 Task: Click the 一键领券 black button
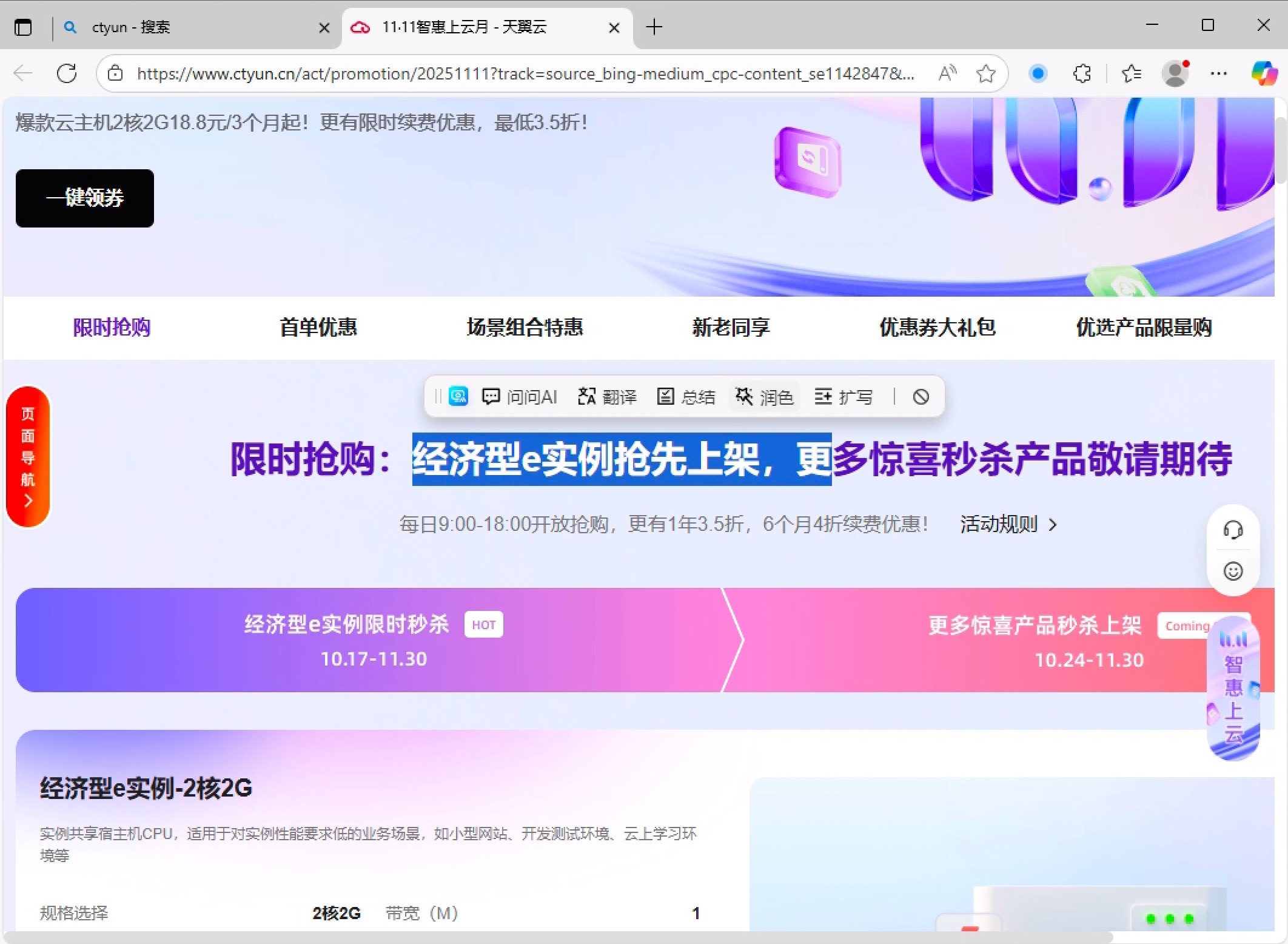point(85,198)
